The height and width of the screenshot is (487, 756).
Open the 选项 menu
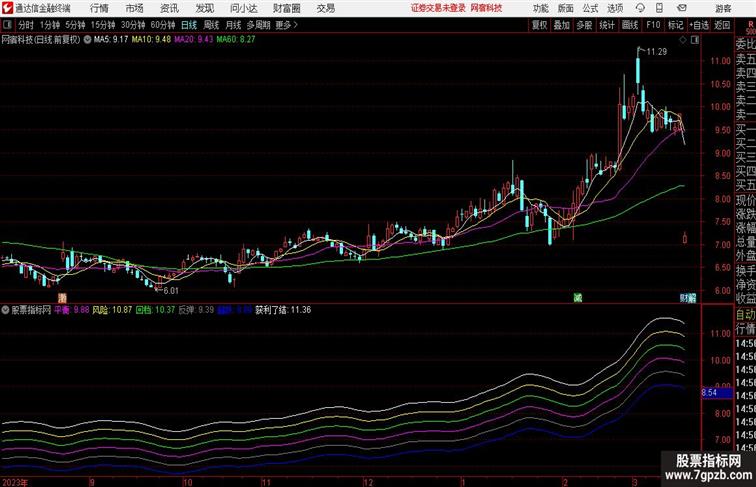point(615,8)
